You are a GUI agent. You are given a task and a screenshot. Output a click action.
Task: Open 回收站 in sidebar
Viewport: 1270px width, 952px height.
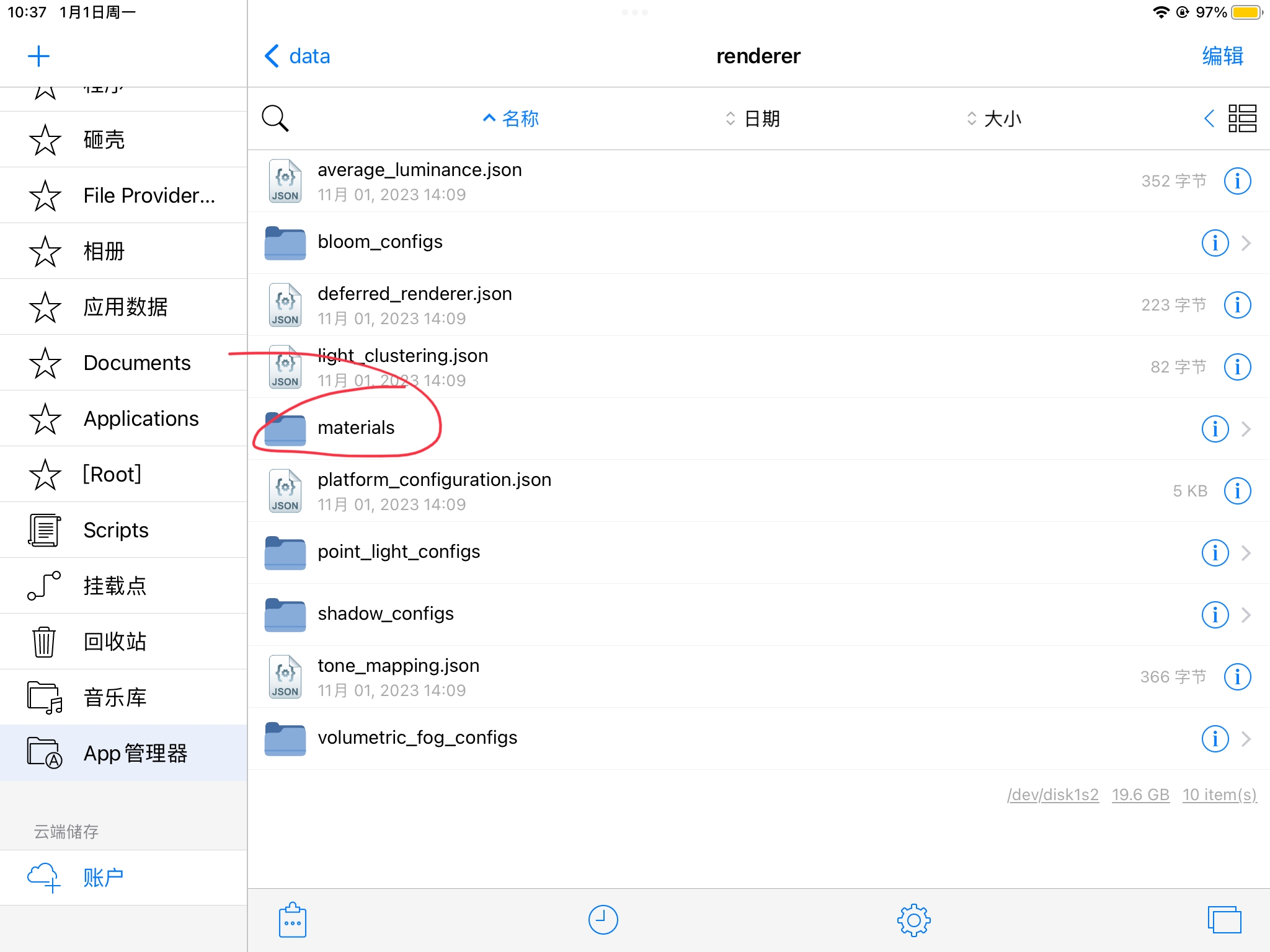124,641
